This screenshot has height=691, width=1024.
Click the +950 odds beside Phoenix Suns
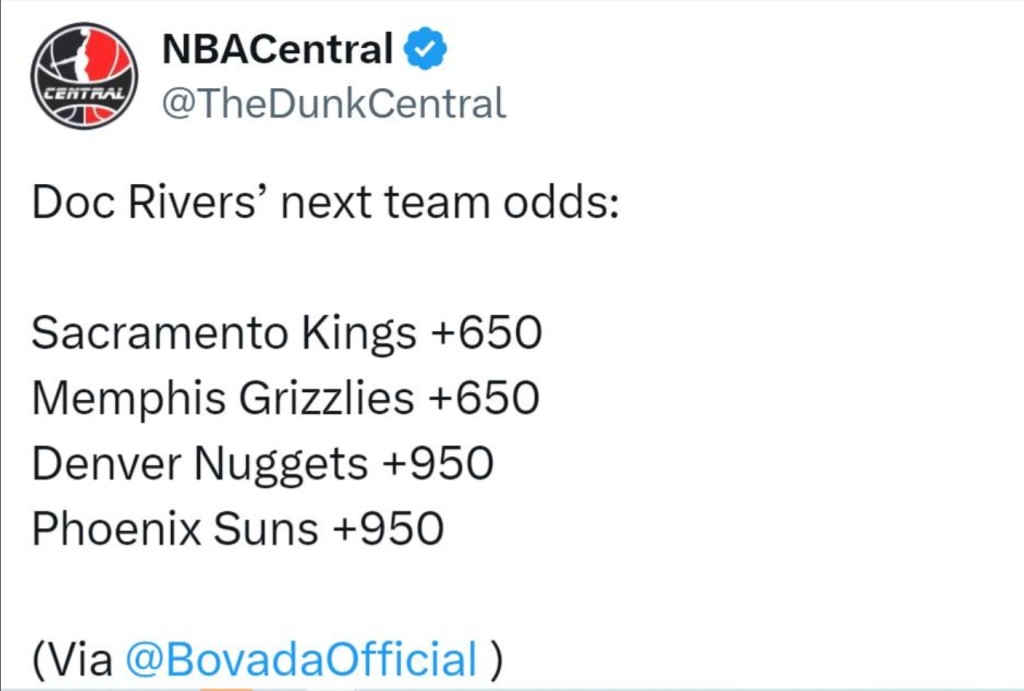[x=388, y=528]
